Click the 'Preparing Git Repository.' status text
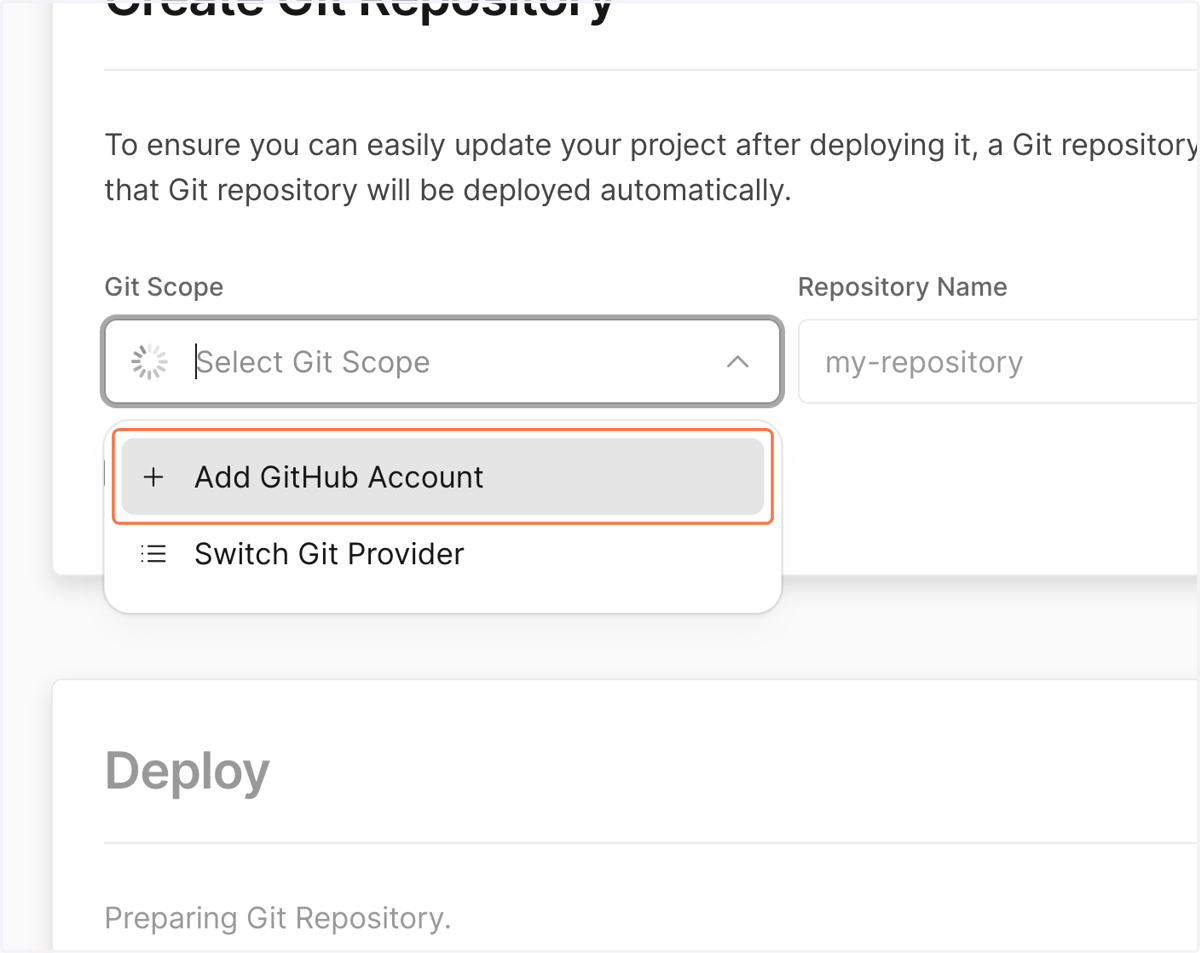The width and height of the screenshot is (1200, 953). 278,918
